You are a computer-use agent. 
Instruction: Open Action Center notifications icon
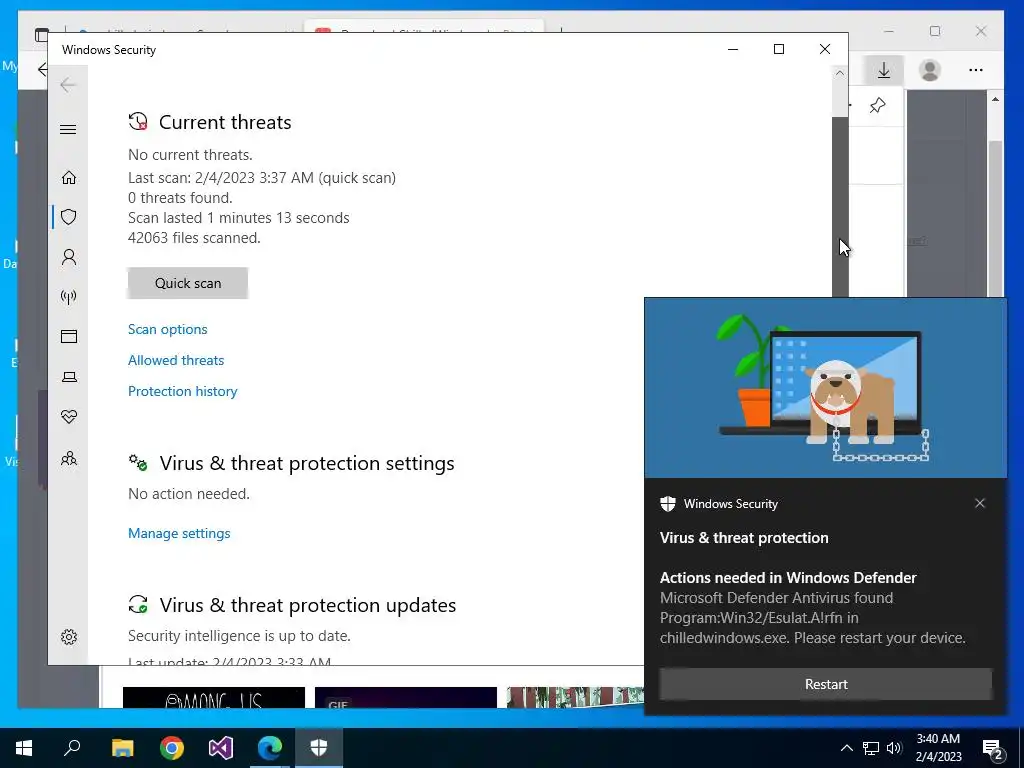993,749
